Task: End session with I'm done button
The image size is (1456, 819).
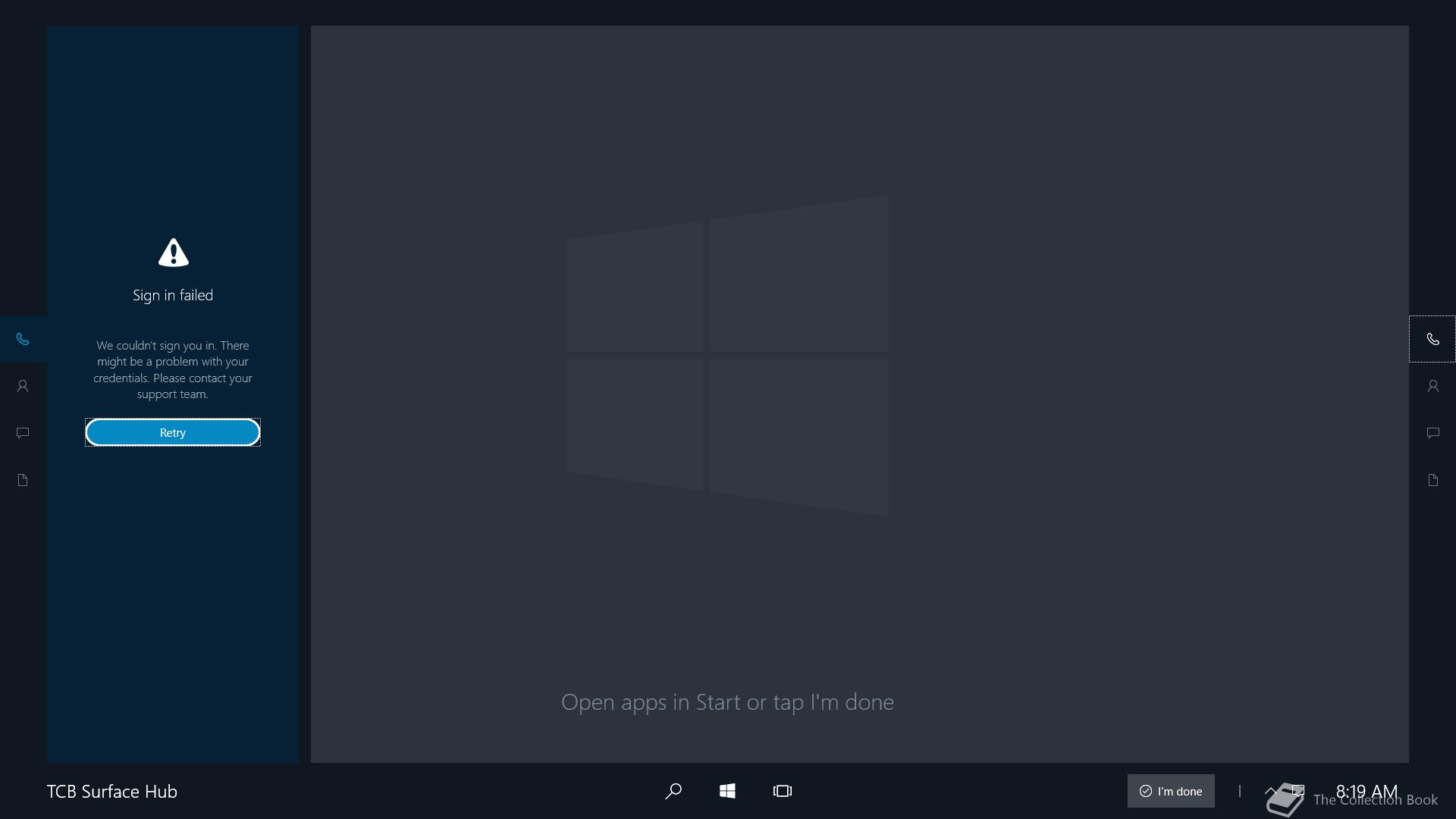Action: point(1171,791)
